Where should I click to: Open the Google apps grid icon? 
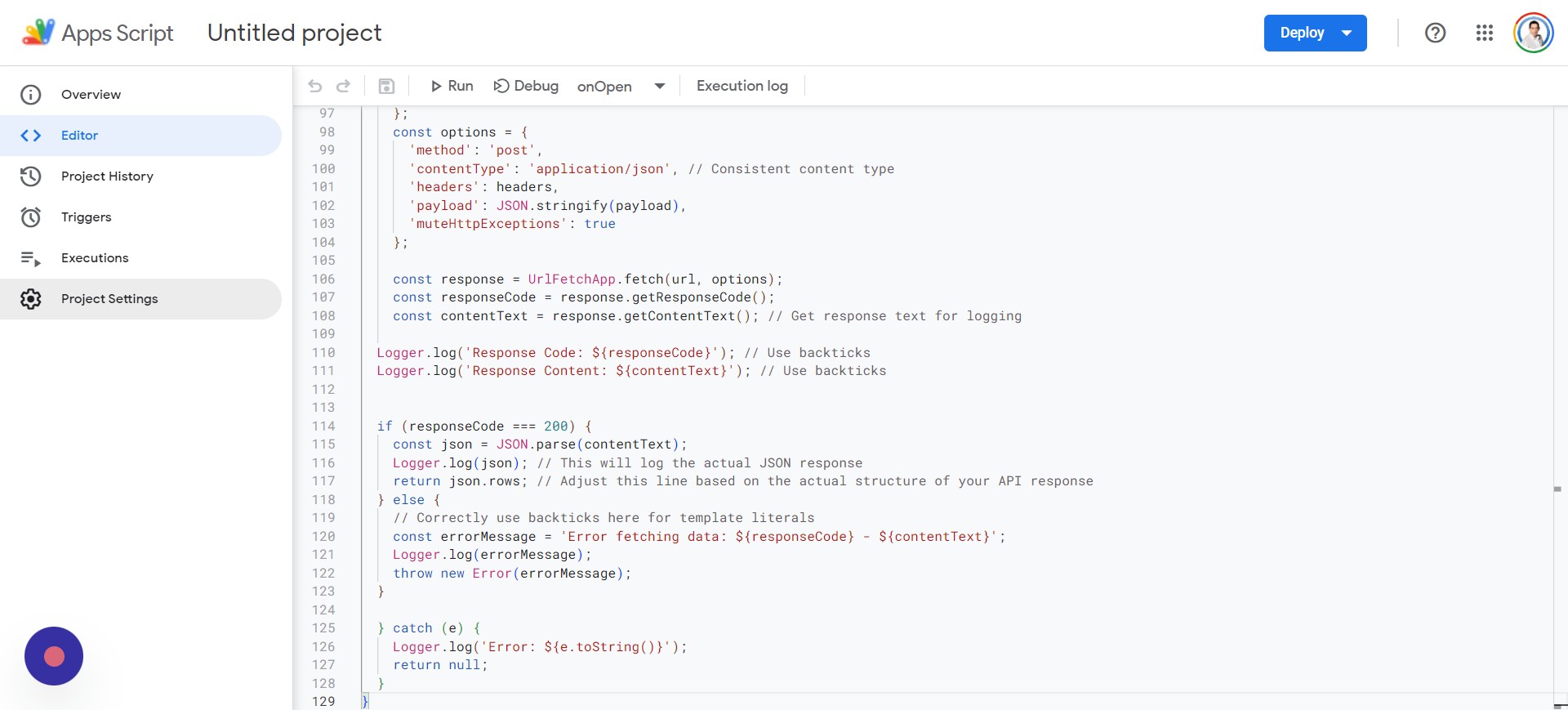[x=1484, y=33]
